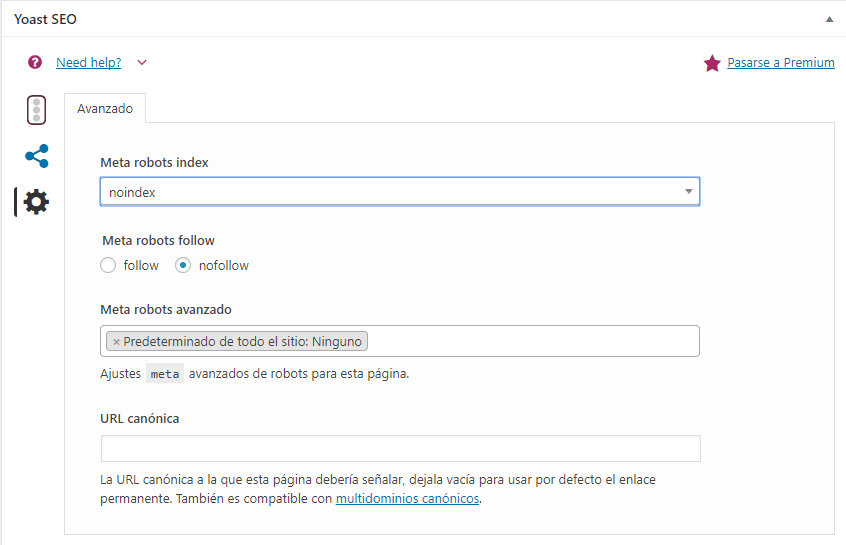The height and width of the screenshot is (545, 846).
Task: Expand the Need help chevron
Action: click(x=142, y=63)
